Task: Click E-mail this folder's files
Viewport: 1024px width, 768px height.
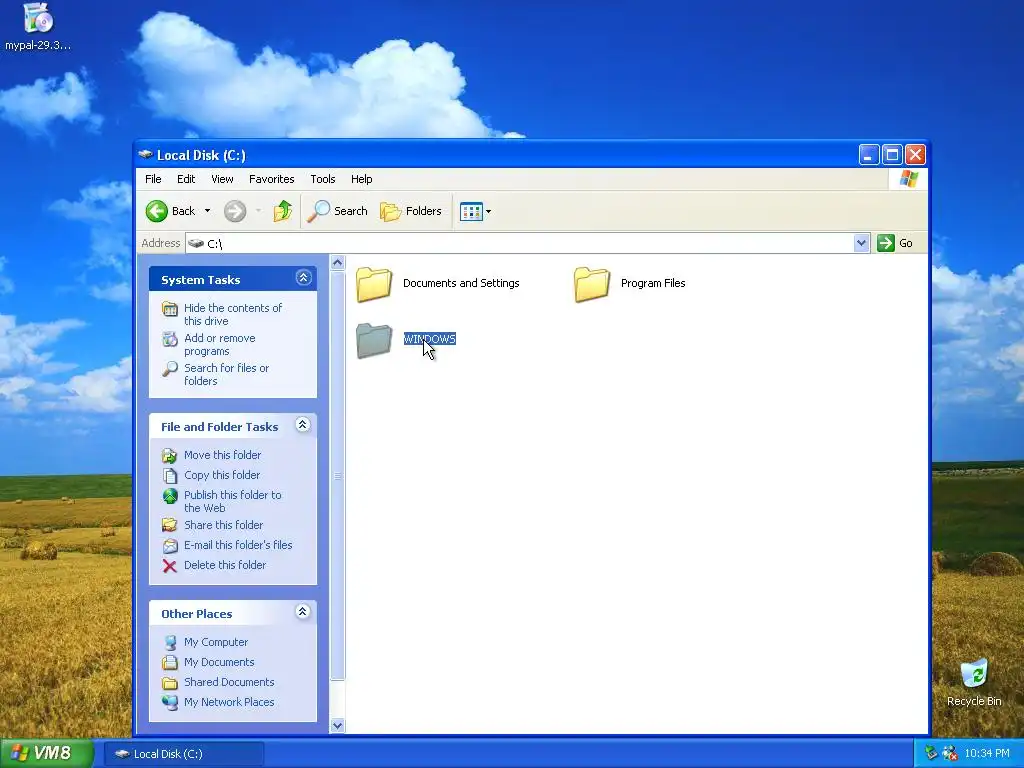Action: coord(238,545)
